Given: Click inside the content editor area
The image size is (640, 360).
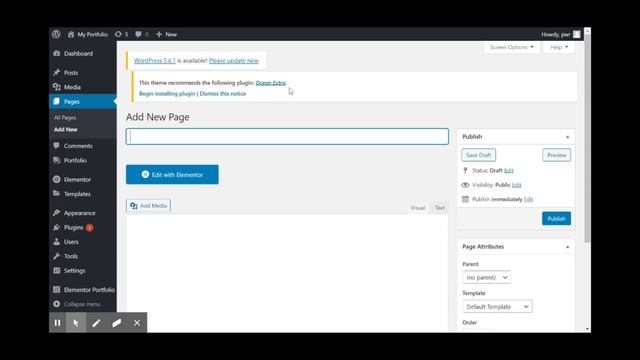Looking at the screenshot, I should [x=287, y=272].
